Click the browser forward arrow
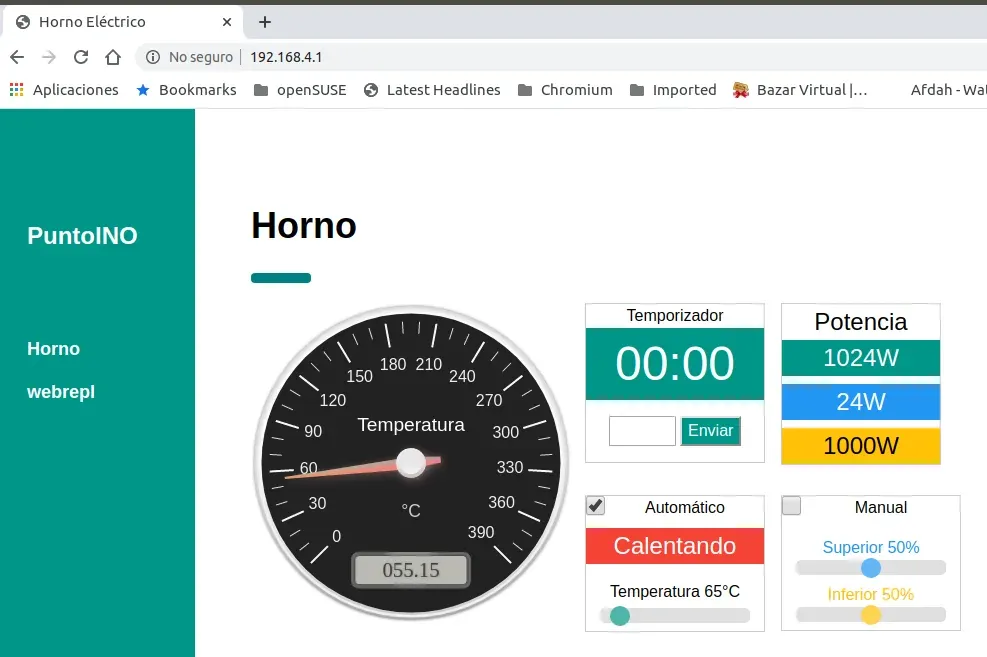 click(x=48, y=57)
